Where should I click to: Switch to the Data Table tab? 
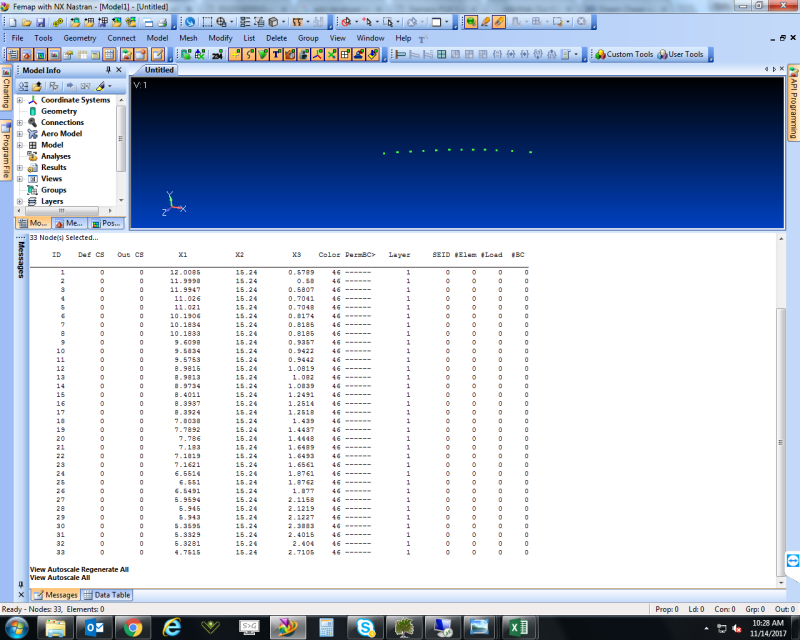point(108,595)
